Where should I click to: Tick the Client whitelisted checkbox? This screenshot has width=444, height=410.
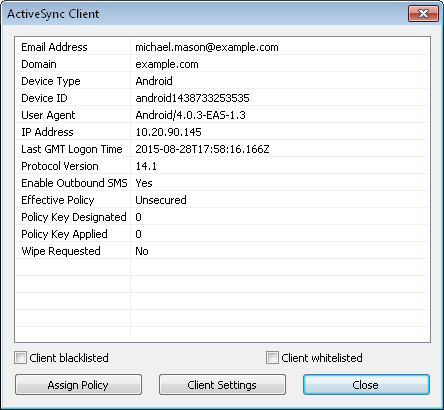pyautogui.click(x=272, y=358)
